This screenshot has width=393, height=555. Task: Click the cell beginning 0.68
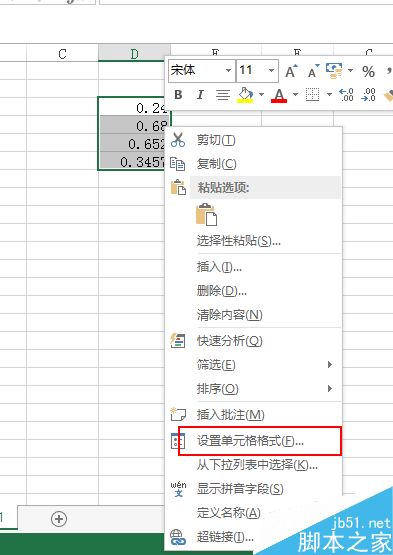(x=133, y=125)
